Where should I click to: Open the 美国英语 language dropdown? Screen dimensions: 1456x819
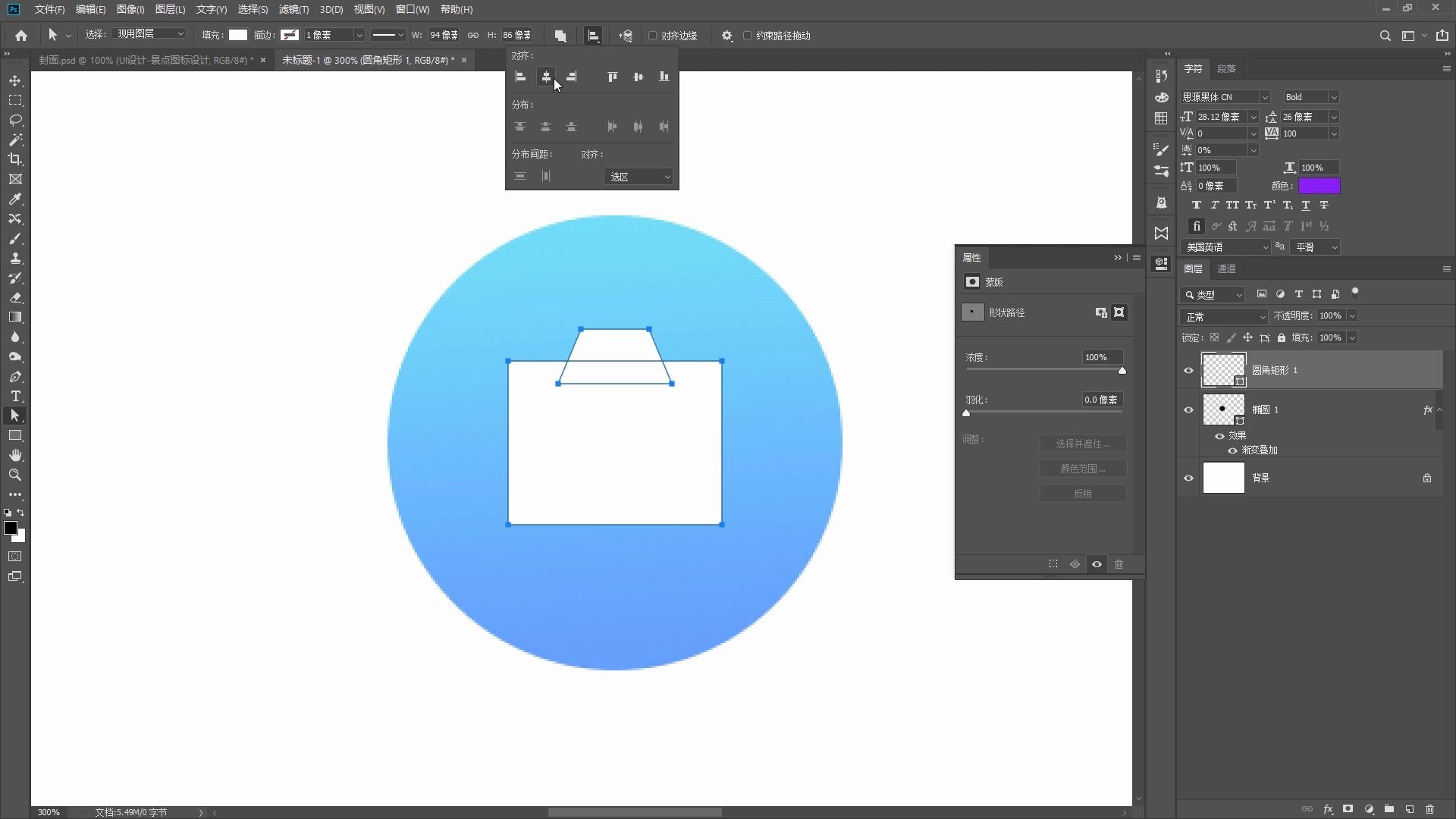click(1225, 247)
